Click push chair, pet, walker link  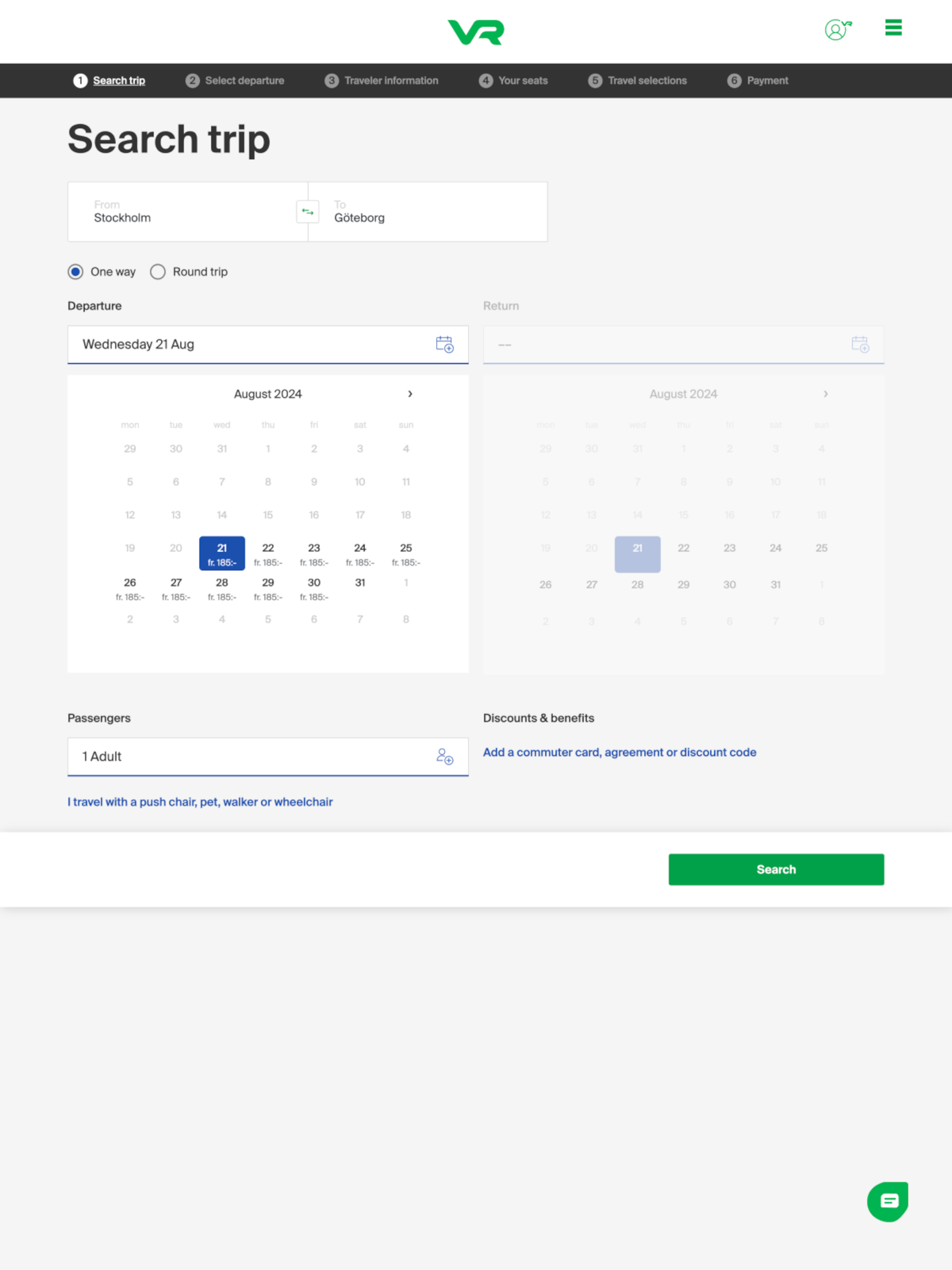(x=200, y=801)
